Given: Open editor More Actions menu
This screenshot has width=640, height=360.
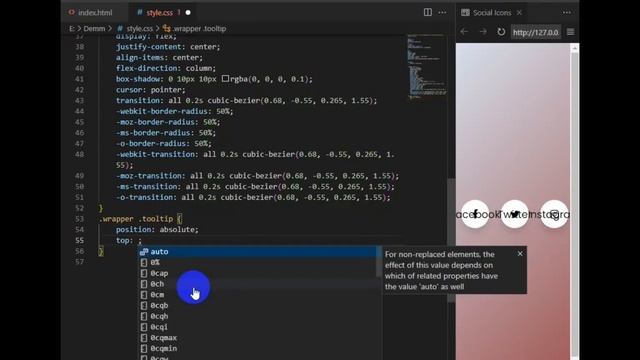Looking at the screenshot, I should pyautogui.click(x=442, y=13).
